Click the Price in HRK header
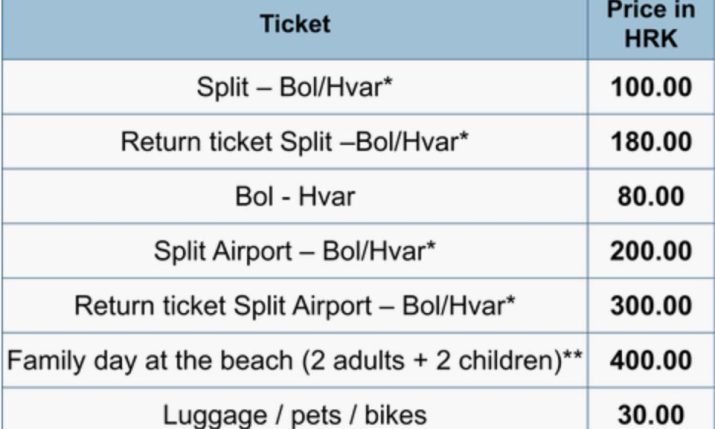 click(650, 25)
